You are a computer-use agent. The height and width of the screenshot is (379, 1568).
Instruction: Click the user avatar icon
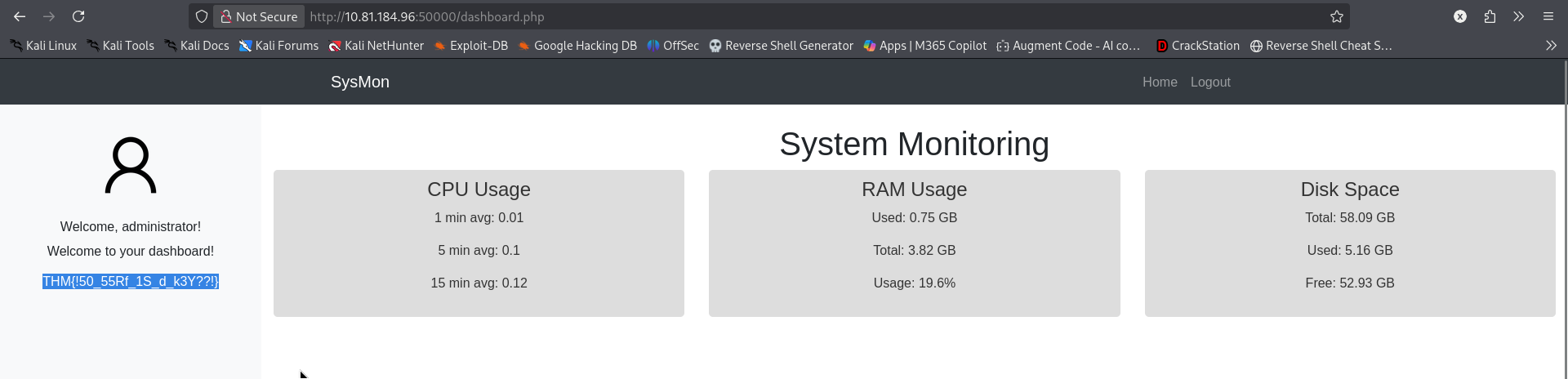pos(131,165)
